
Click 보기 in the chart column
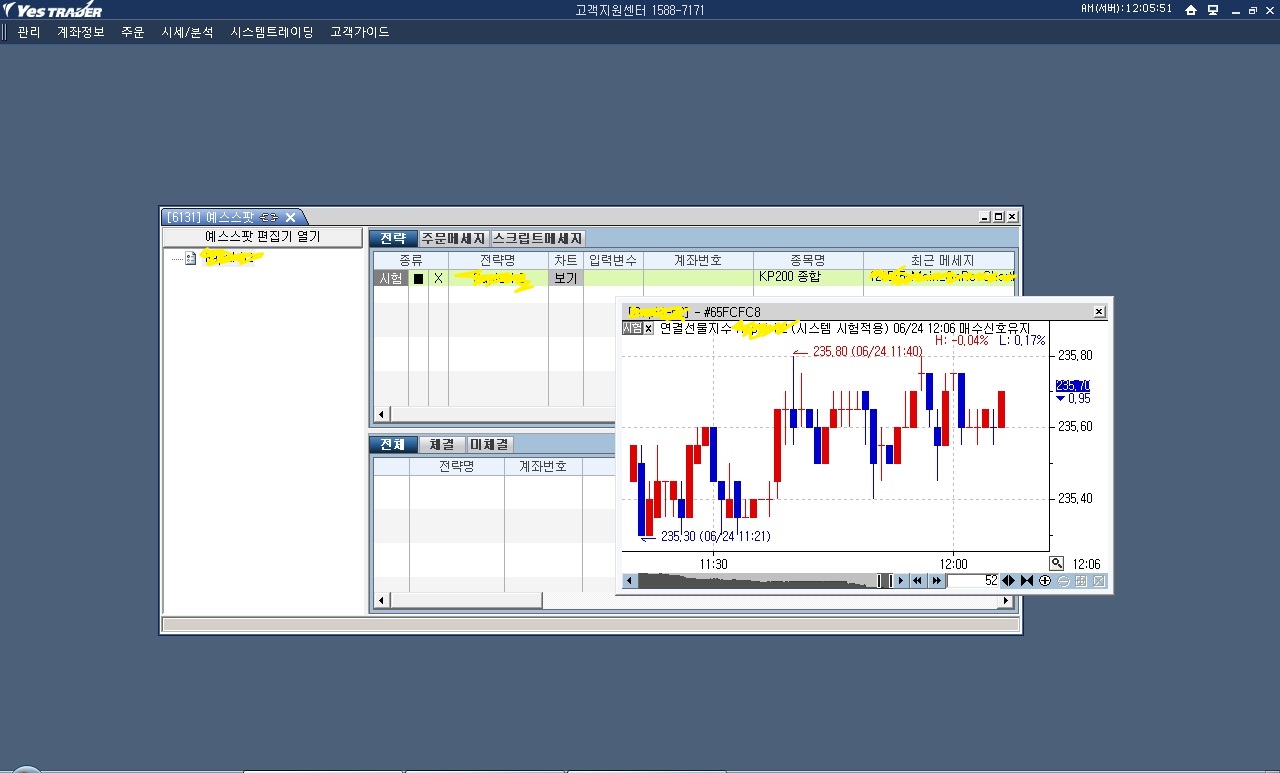tap(565, 279)
